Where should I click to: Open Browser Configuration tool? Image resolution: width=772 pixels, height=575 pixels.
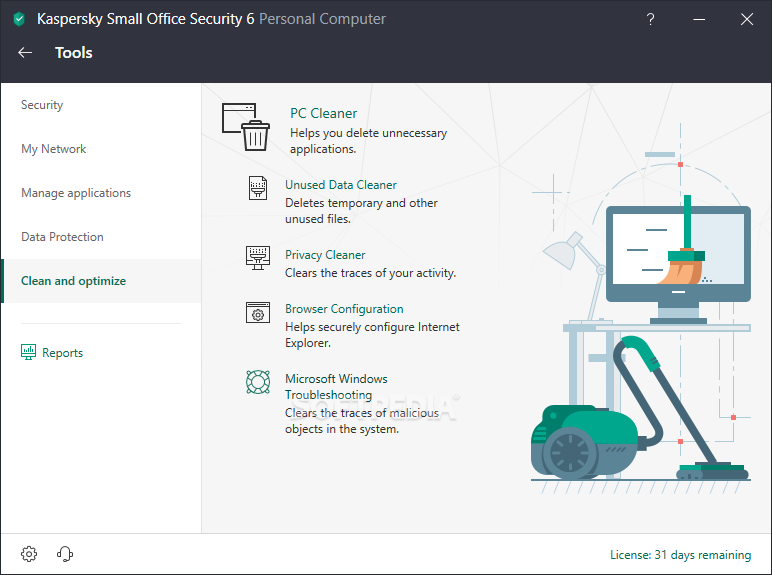344,309
